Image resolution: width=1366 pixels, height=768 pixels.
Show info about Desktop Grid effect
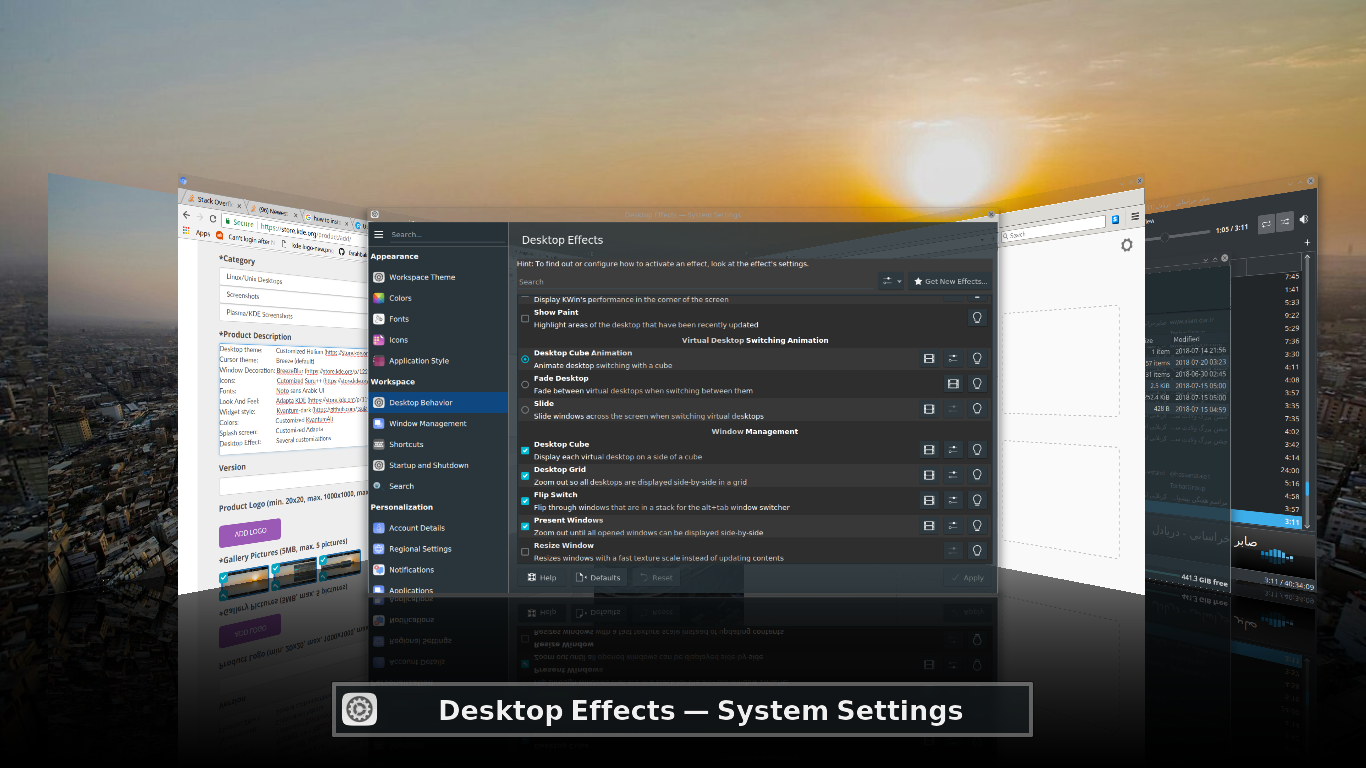point(977,475)
